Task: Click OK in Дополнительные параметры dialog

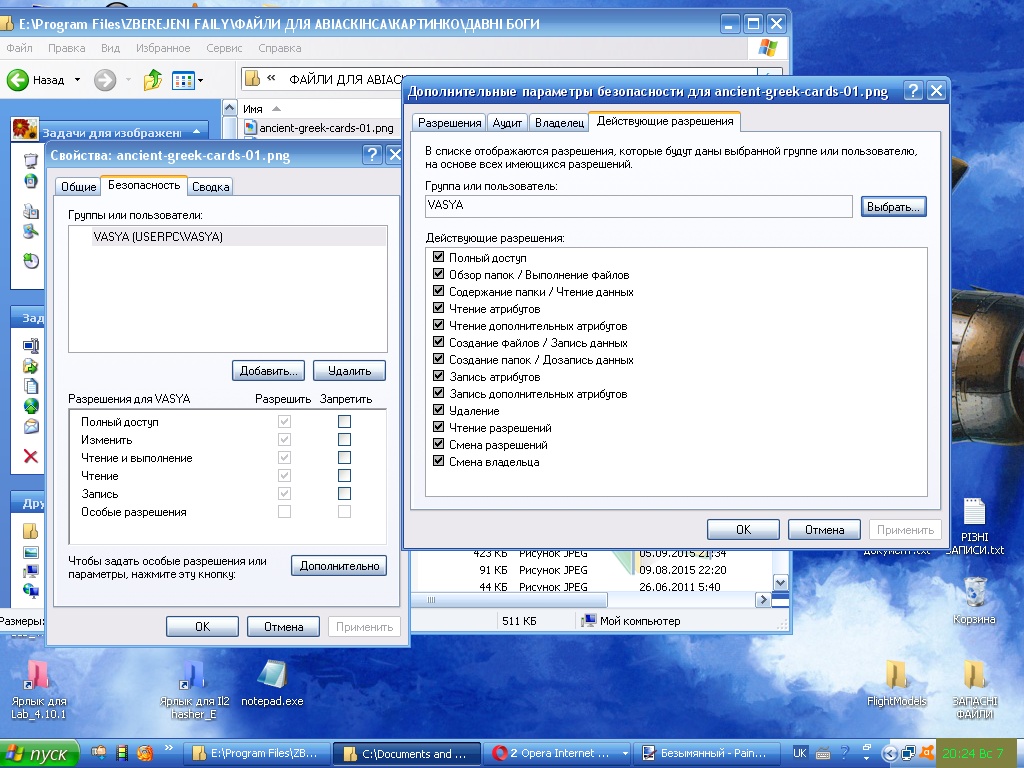Action: point(743,530)
